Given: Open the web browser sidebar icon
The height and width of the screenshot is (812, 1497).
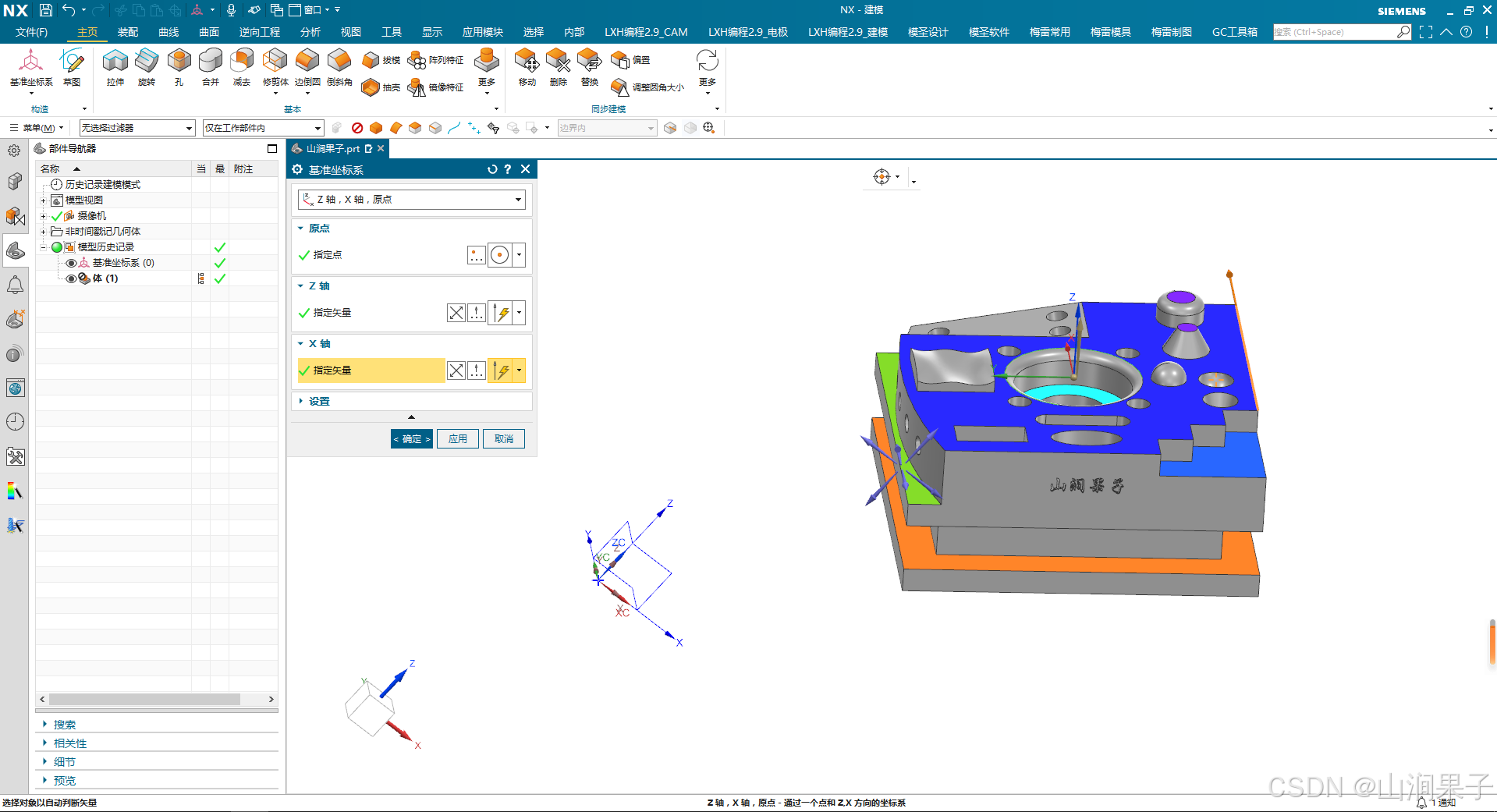Looking at the screenshot, I should 15,388.
